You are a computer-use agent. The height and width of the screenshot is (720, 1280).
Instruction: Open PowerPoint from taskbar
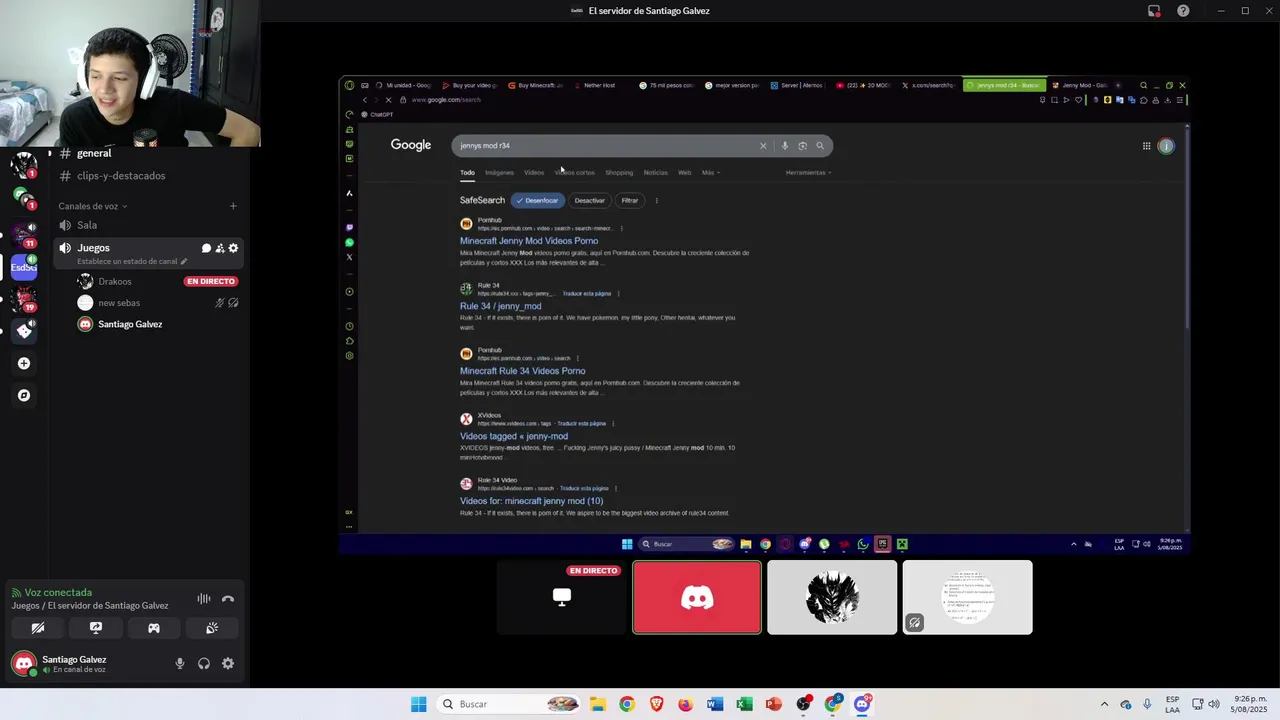coord(773,704)
